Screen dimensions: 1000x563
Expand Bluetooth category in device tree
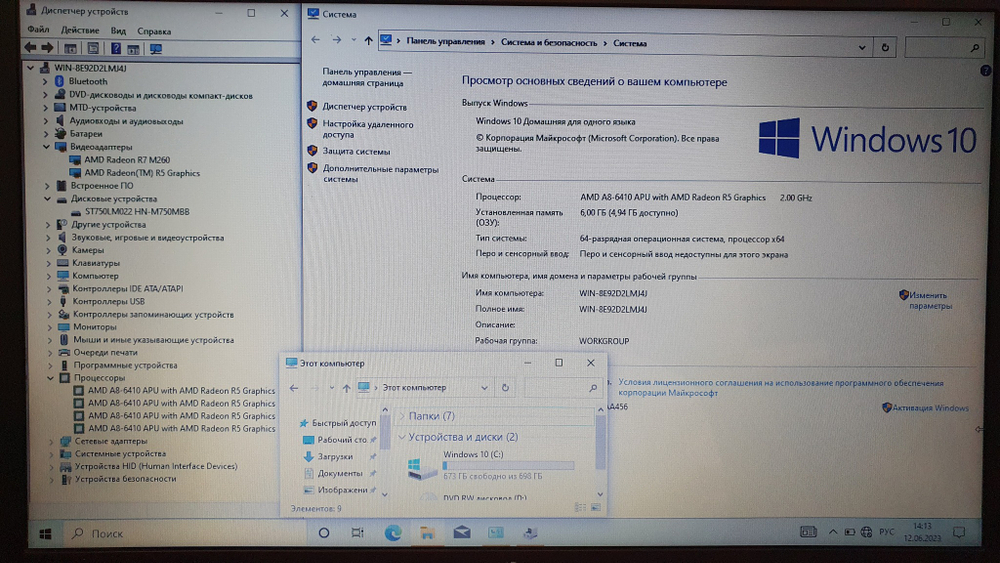pos(45,82)
